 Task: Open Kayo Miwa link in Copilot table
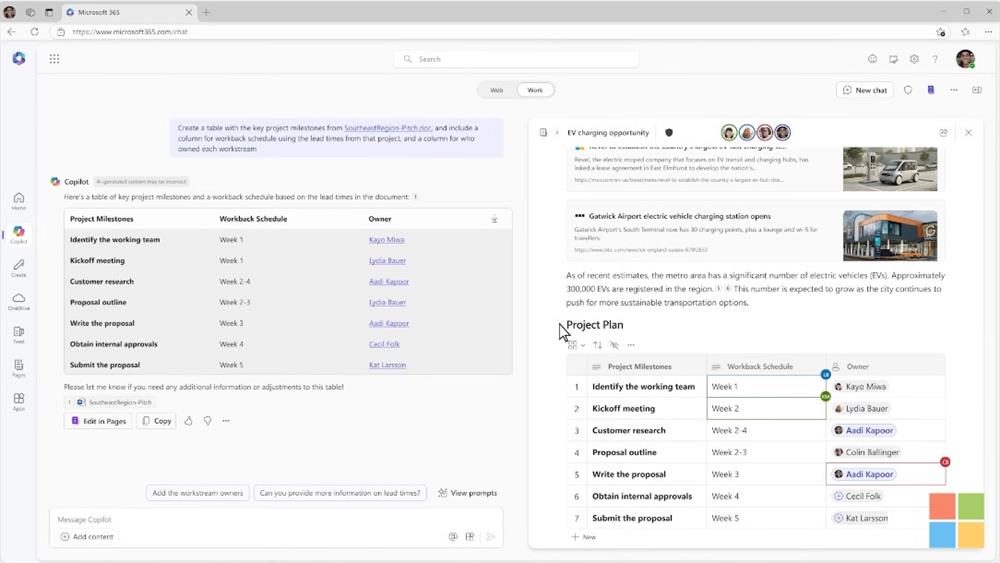386,240
